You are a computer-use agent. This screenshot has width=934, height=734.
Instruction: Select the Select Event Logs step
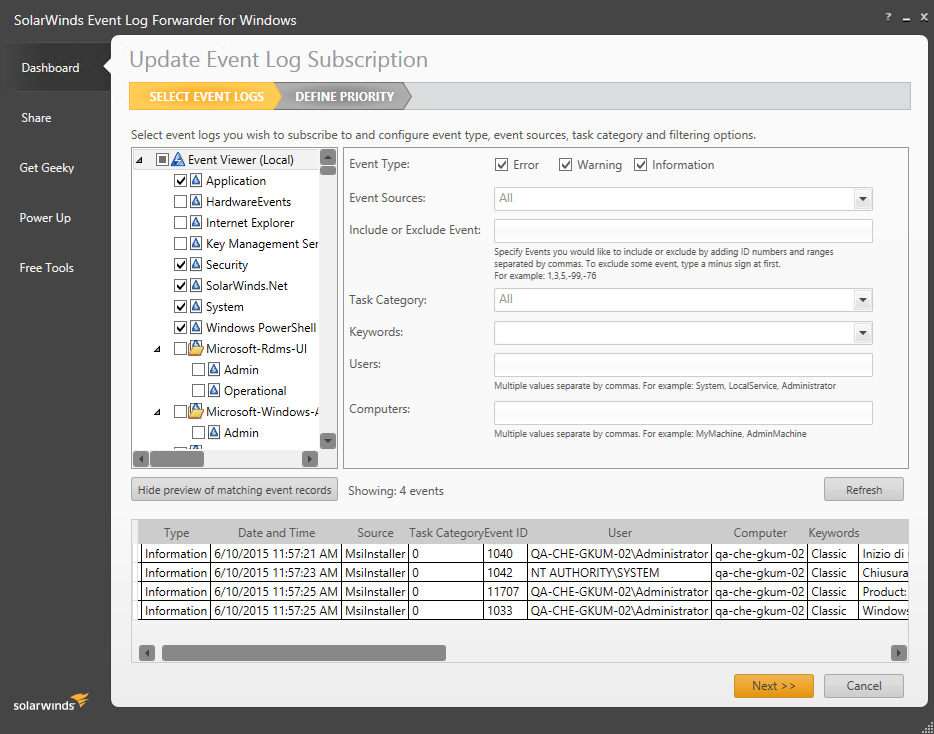(x=206, y=97)
